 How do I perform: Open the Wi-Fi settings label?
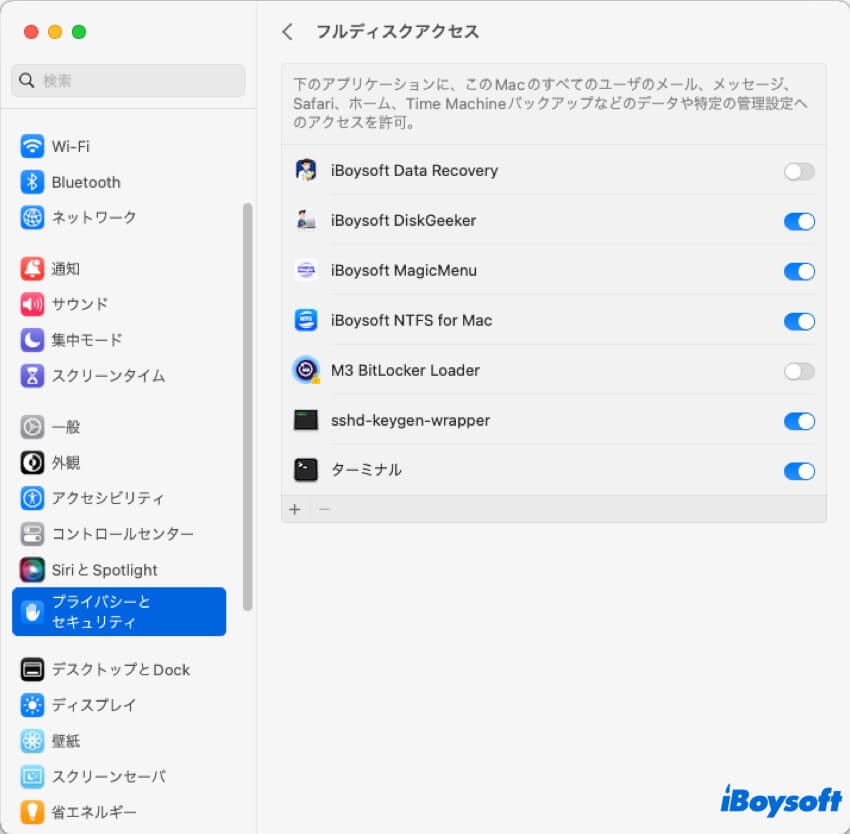click(70, 146)
